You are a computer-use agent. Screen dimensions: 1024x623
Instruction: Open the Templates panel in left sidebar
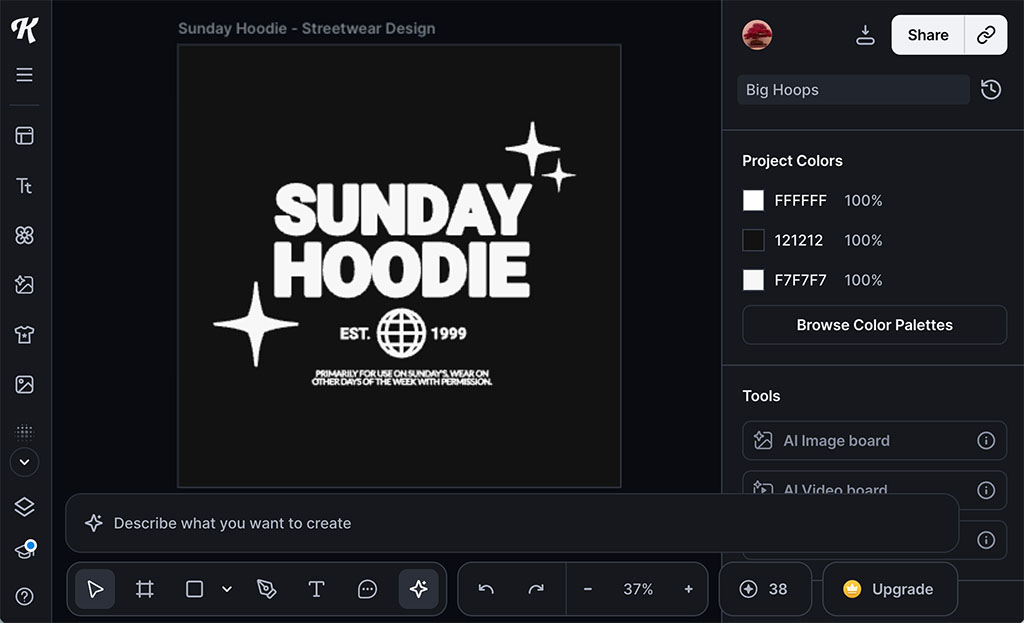(x=25, y=135)
